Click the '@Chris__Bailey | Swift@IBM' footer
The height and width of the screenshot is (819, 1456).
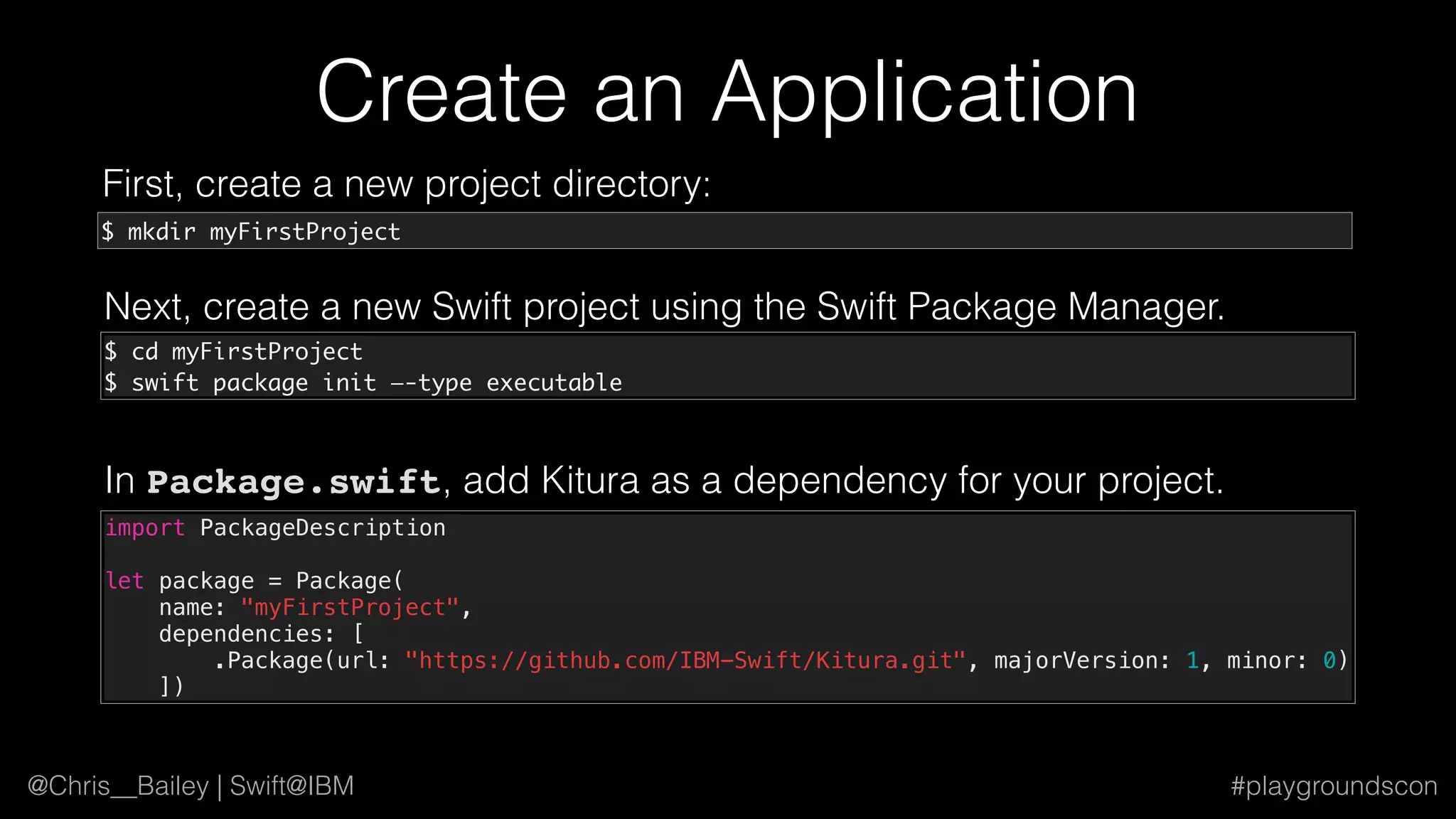(x=191, y=786)
